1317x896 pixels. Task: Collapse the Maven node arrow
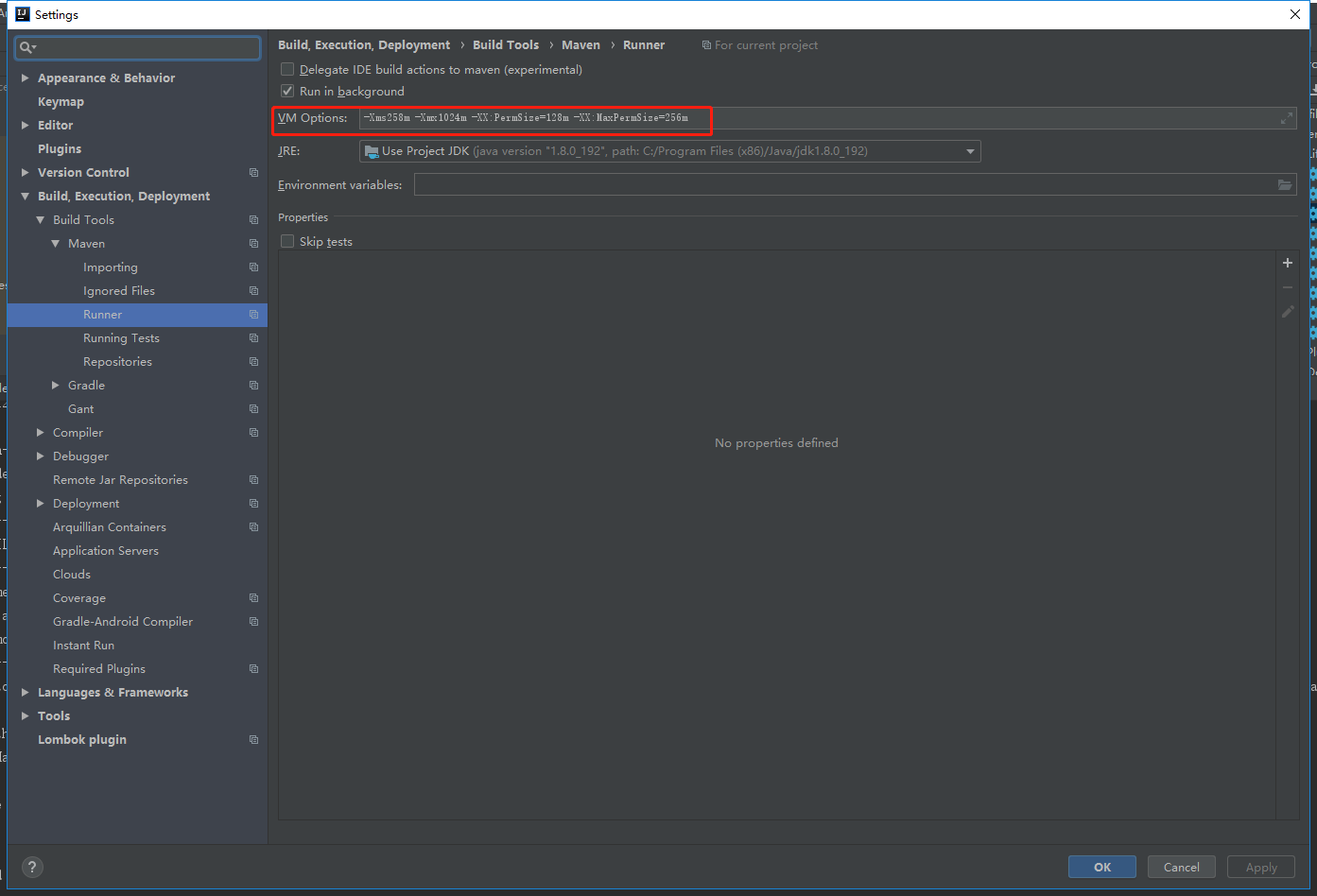(56, 243)
